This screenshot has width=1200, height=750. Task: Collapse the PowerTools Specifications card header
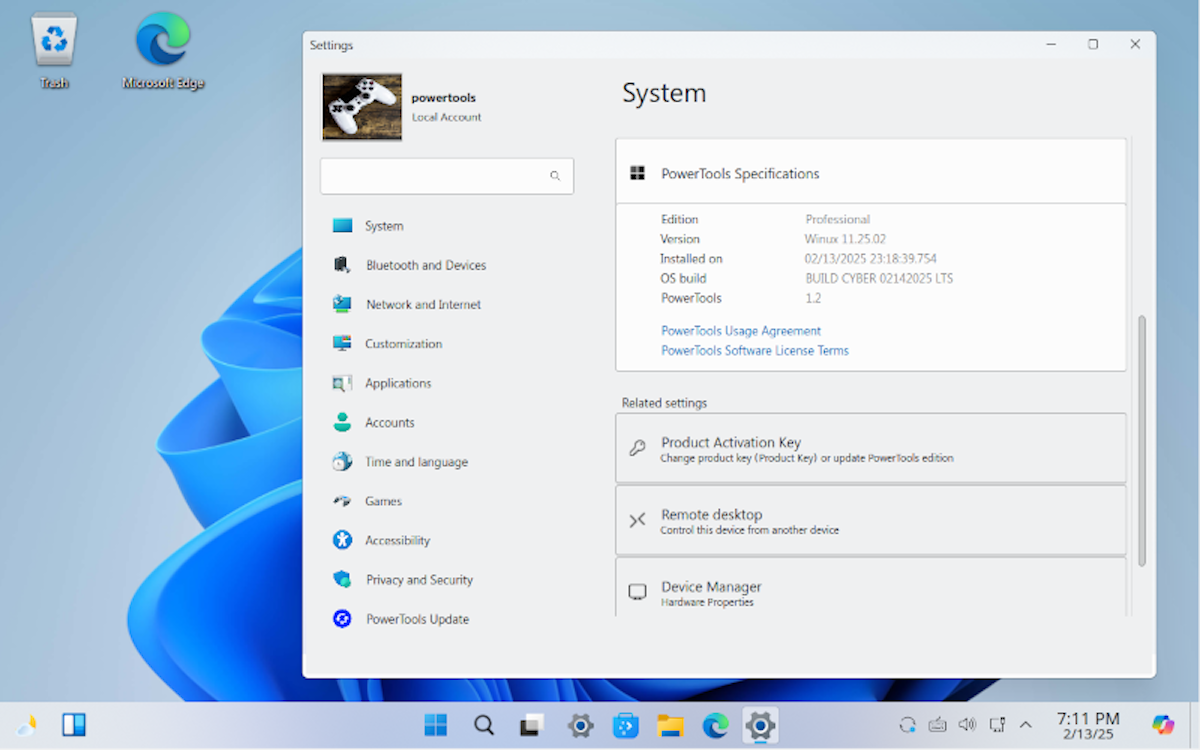point(871,172)
